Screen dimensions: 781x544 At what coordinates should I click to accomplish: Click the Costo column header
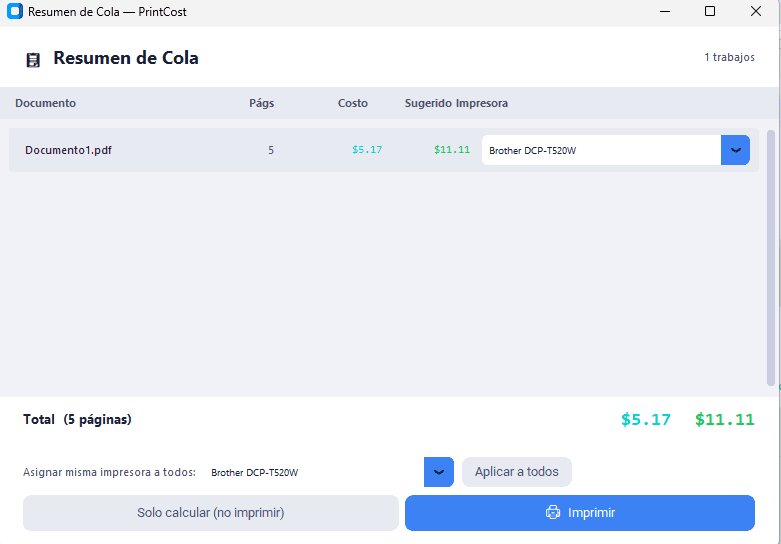(353, 103)
